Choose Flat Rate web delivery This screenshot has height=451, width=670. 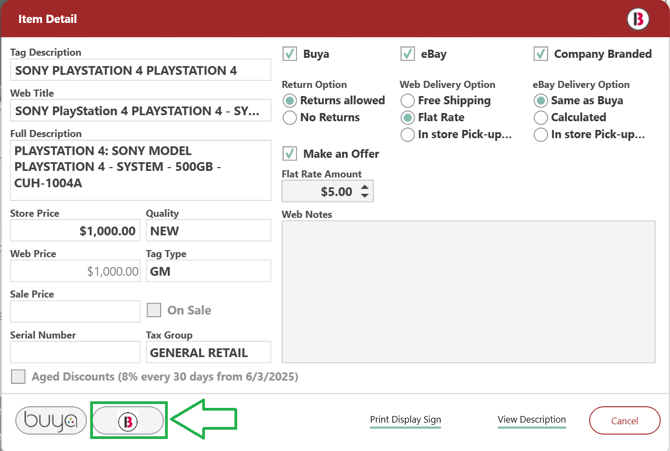coord(407,118)
